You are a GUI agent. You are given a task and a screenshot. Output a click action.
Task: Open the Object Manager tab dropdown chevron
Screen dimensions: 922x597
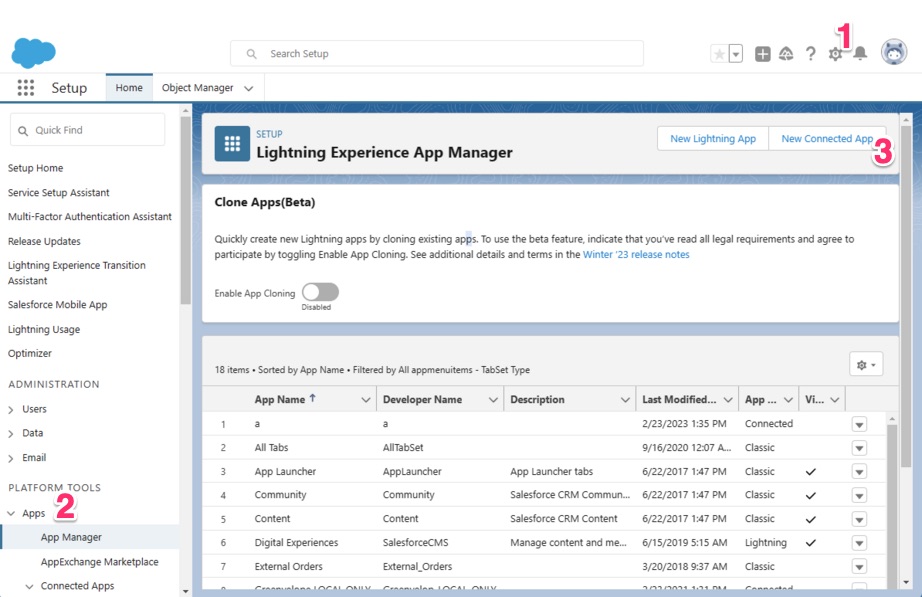(249, 88)
